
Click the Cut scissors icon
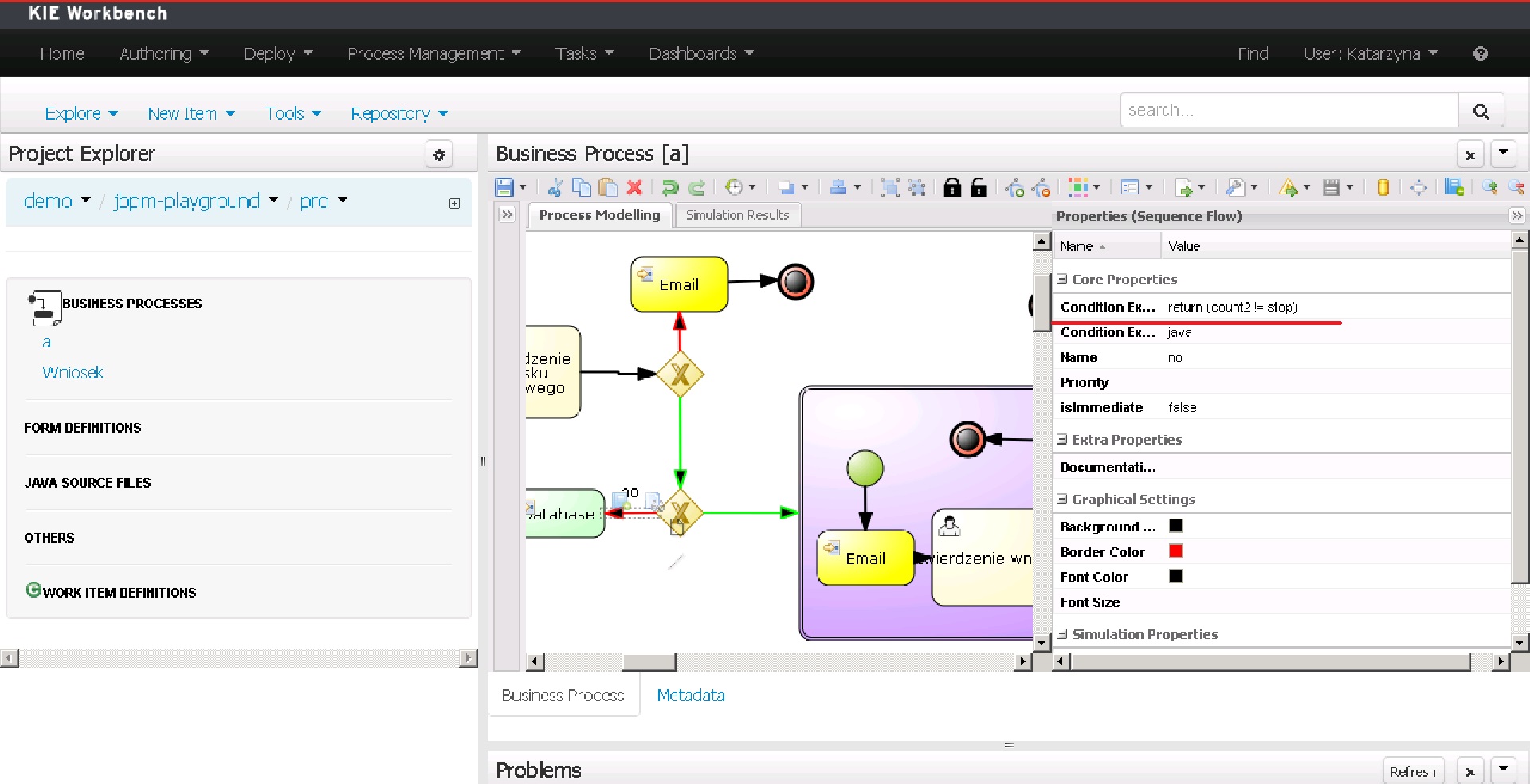coord(555,187)
